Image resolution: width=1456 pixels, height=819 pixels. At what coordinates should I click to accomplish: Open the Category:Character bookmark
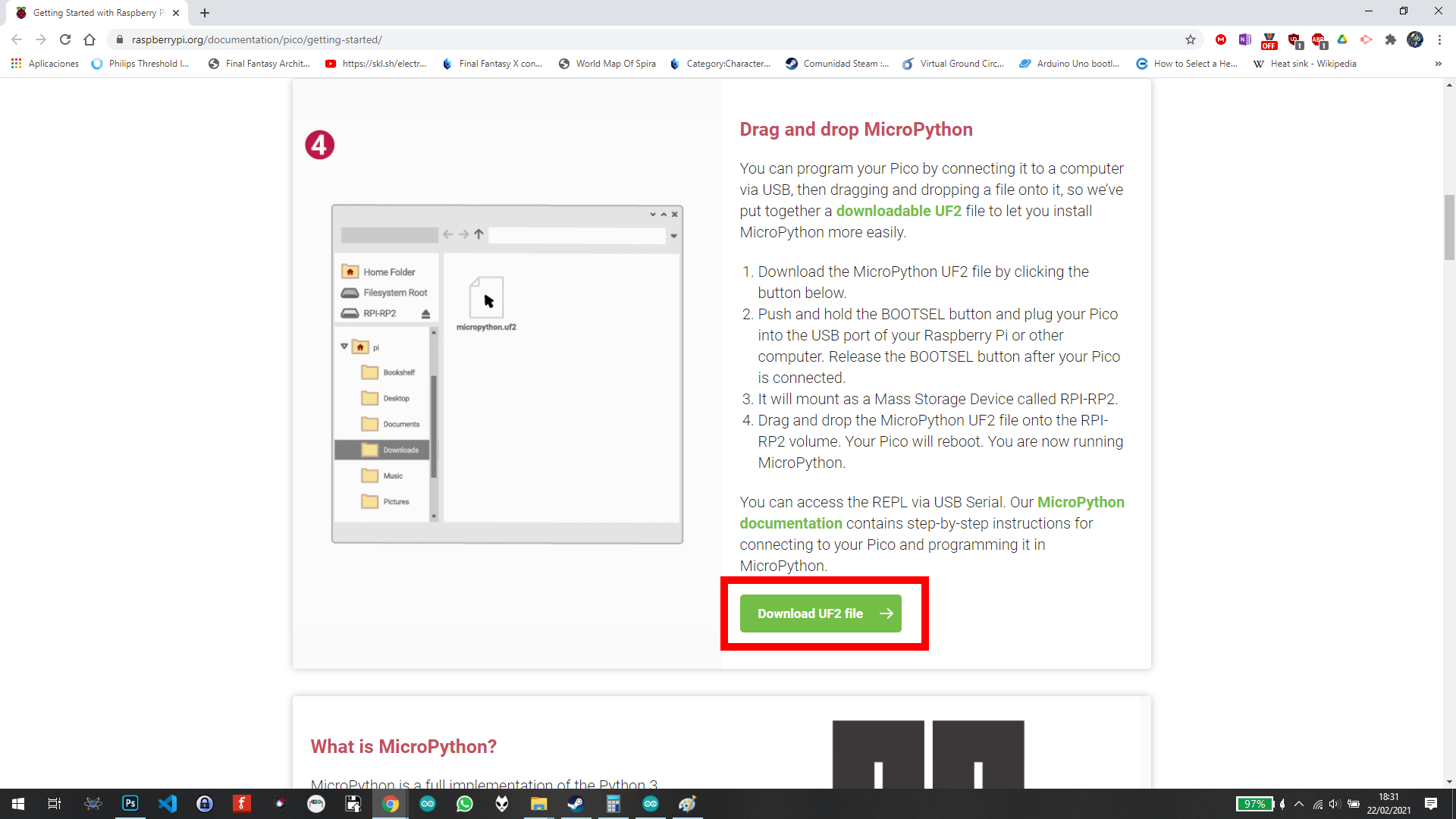[x=720, y=64]
